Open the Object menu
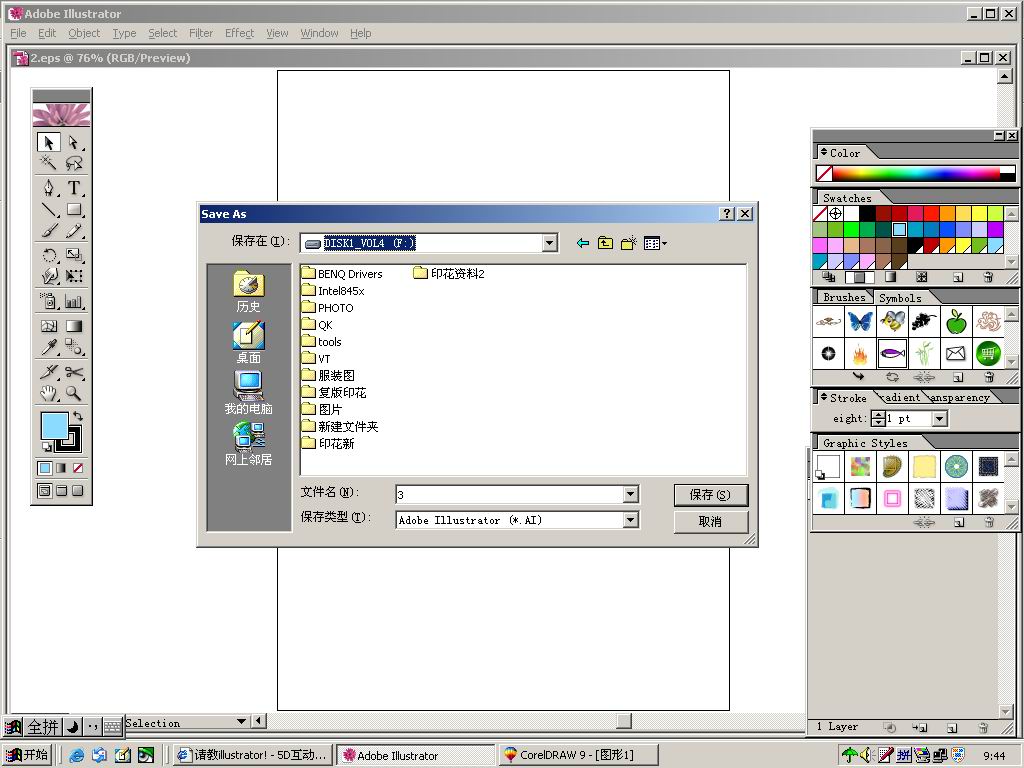Image resolution: width=1024 pixels, height=768 pixels. click(x=84, y=33)
